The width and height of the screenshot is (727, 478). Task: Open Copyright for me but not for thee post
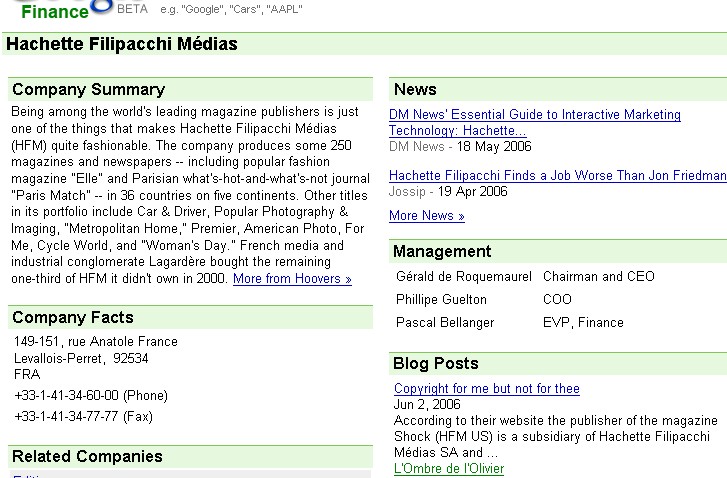(486, 389)
